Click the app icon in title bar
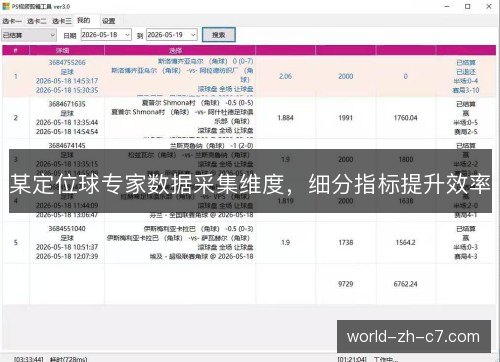The image size is (500, 362). point(6,6)
